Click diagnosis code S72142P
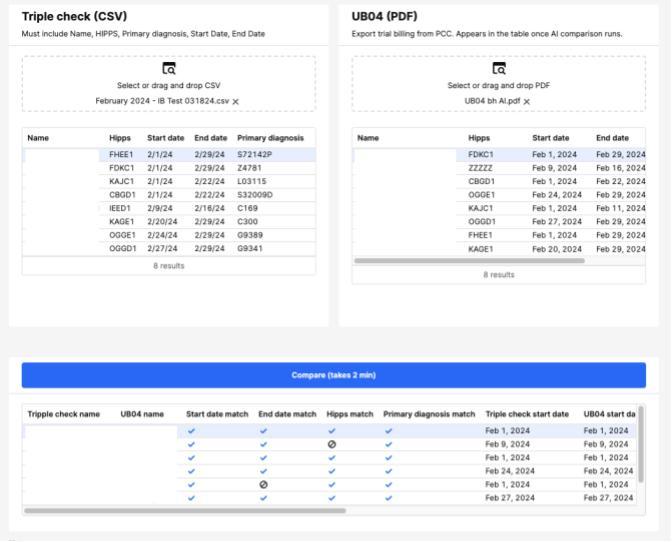 point(255,154)
